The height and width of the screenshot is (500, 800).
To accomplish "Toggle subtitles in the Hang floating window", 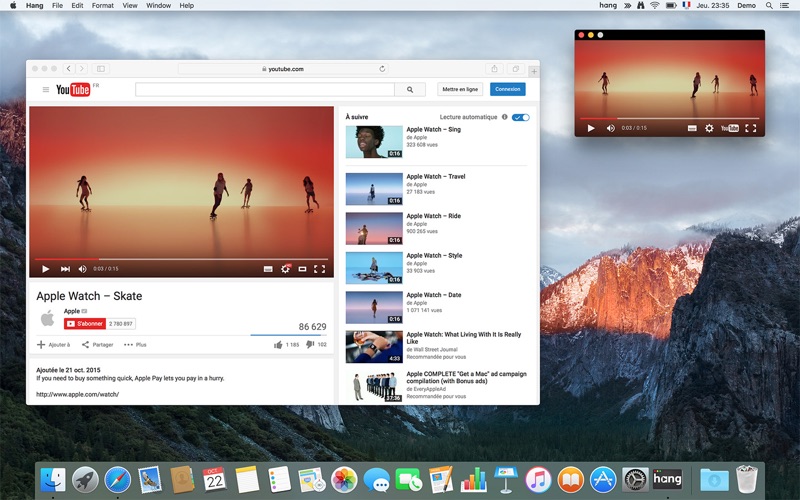I will (x=692, y=128).
